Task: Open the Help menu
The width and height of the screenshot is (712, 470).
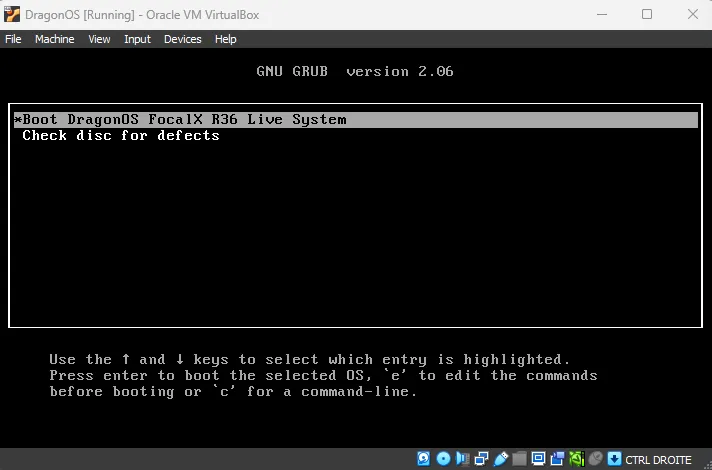Action: (x=225, y=39)
